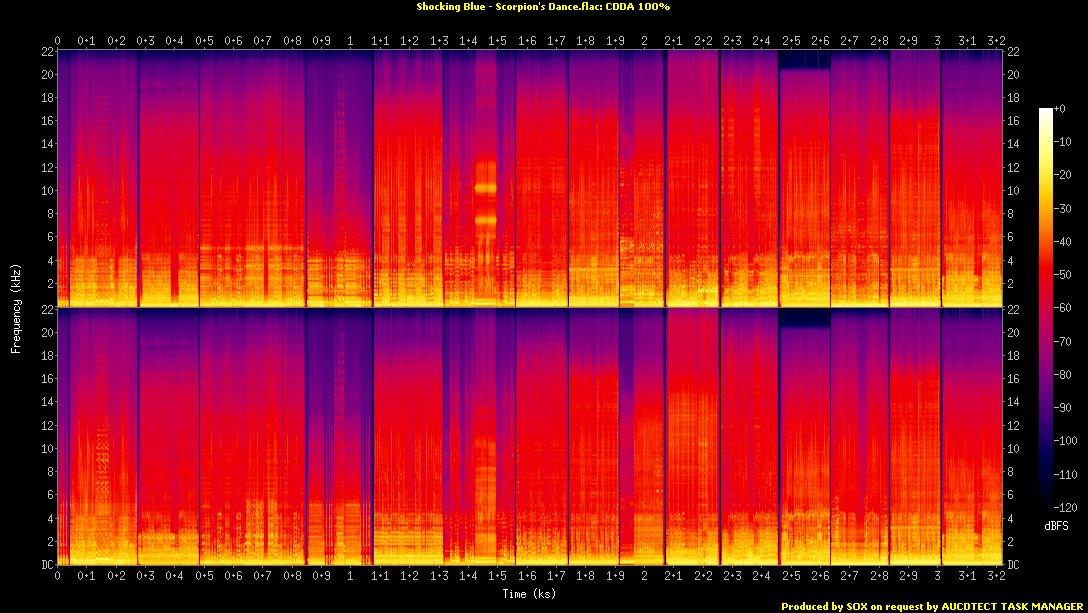The height and width of the screenshot is (613, 1088).
Task: Click the "3" tick on the bottom time axis
Action: pos(937,576)
